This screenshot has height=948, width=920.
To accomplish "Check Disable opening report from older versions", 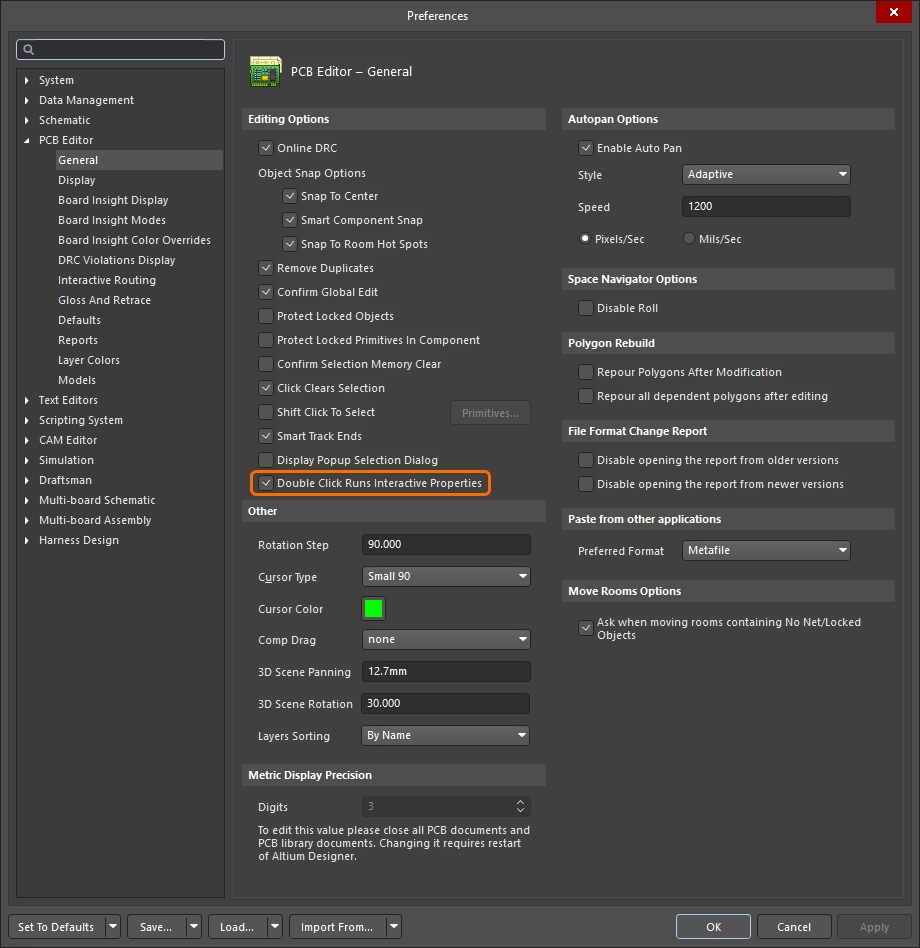I will (586, 461).
